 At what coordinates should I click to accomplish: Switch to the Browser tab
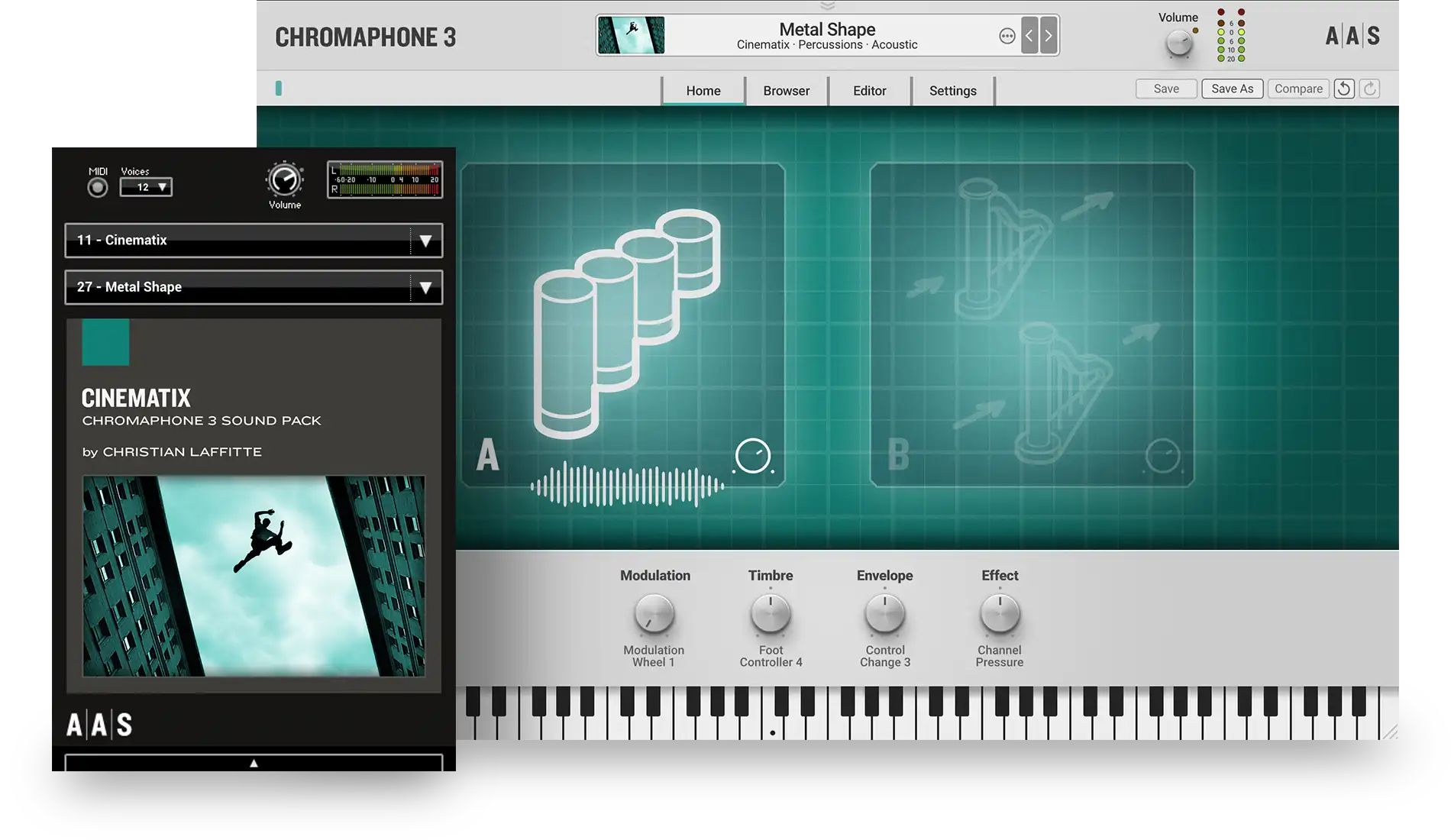[786, 90]
